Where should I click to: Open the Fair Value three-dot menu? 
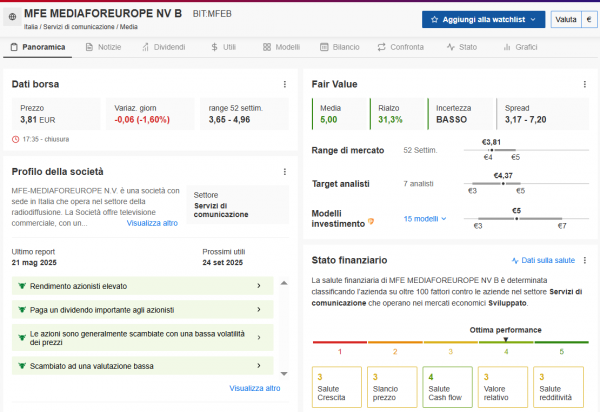(x=585, y=84)
